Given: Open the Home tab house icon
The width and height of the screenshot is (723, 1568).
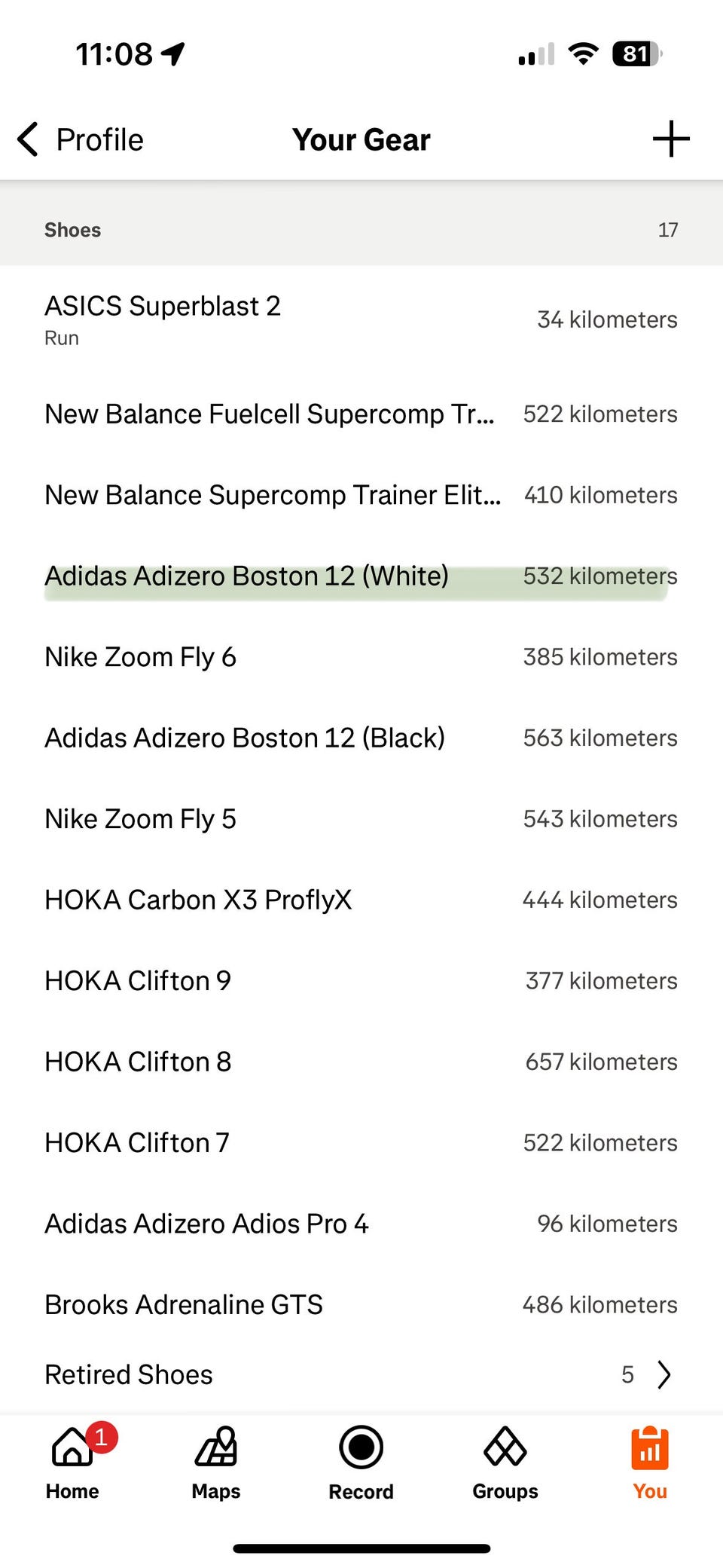Looking at the screenshot, I should click(72, 1447).
